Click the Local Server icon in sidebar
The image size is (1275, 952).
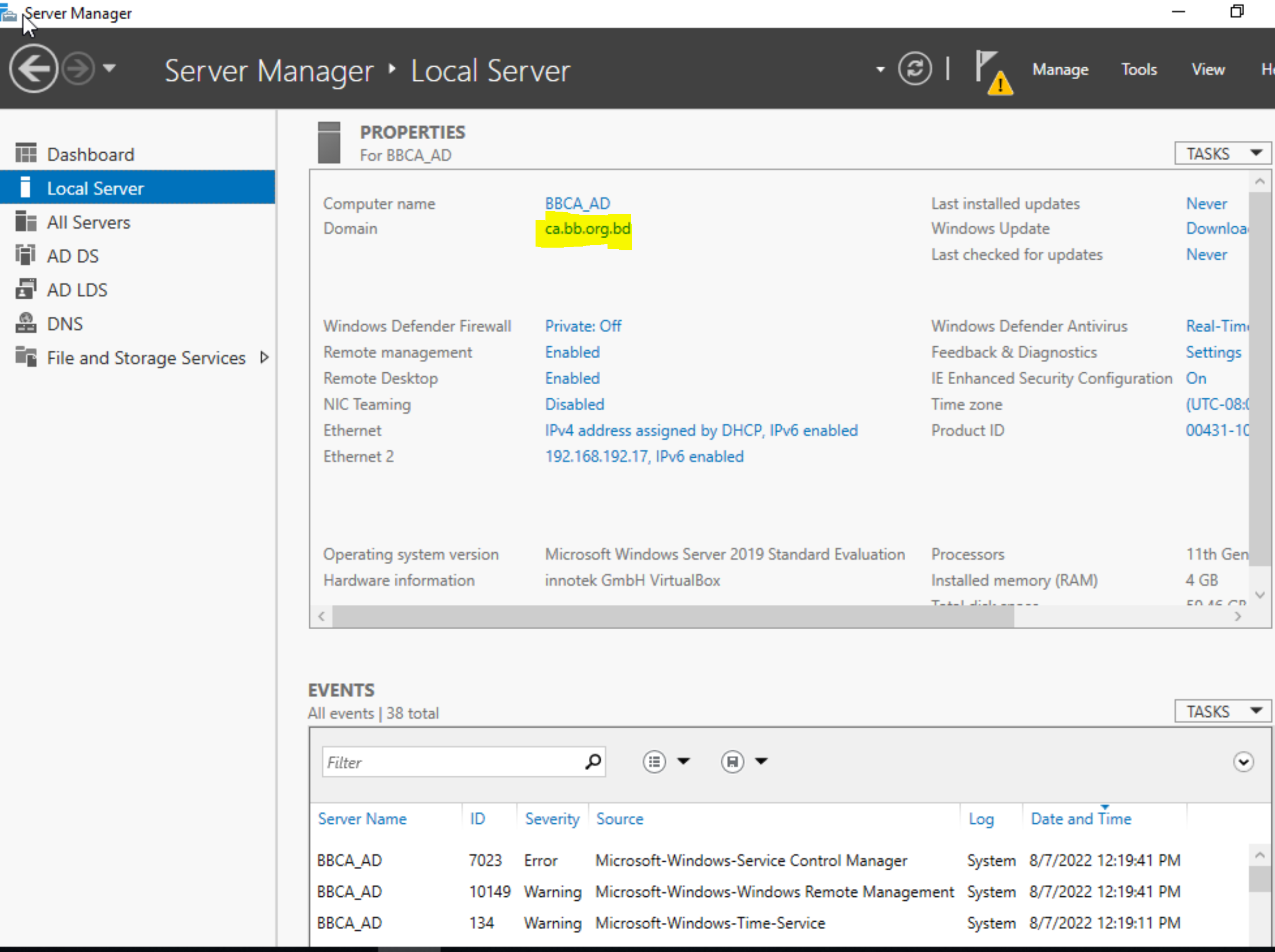click(25, 187)
